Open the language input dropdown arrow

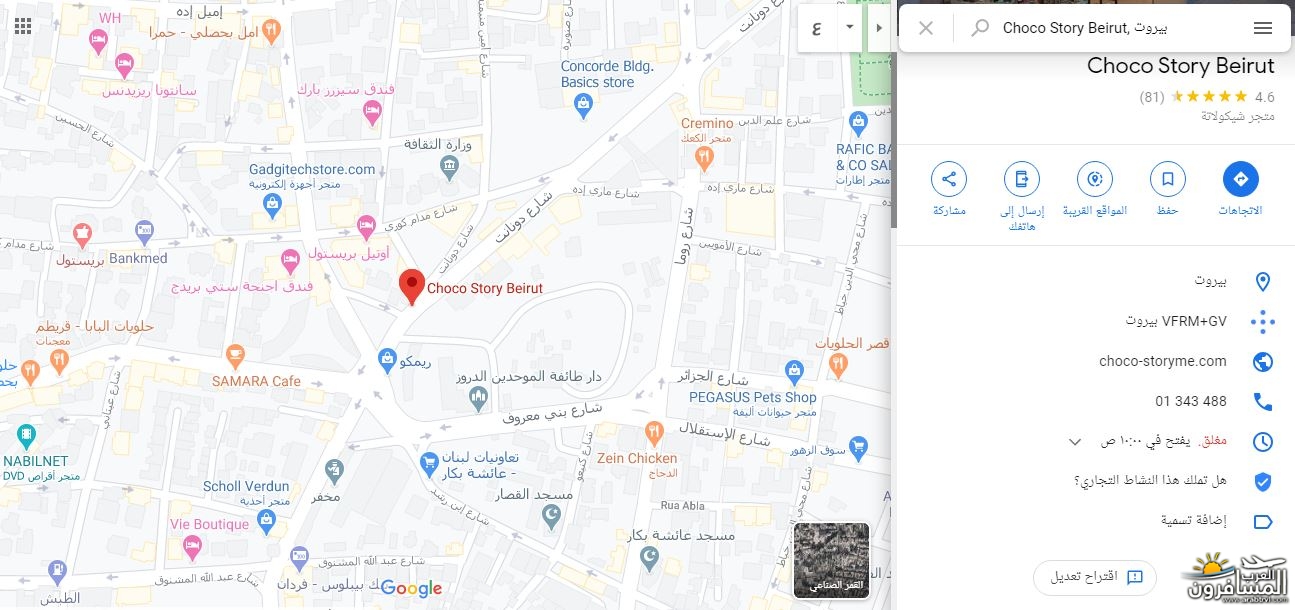coord(850,27)
